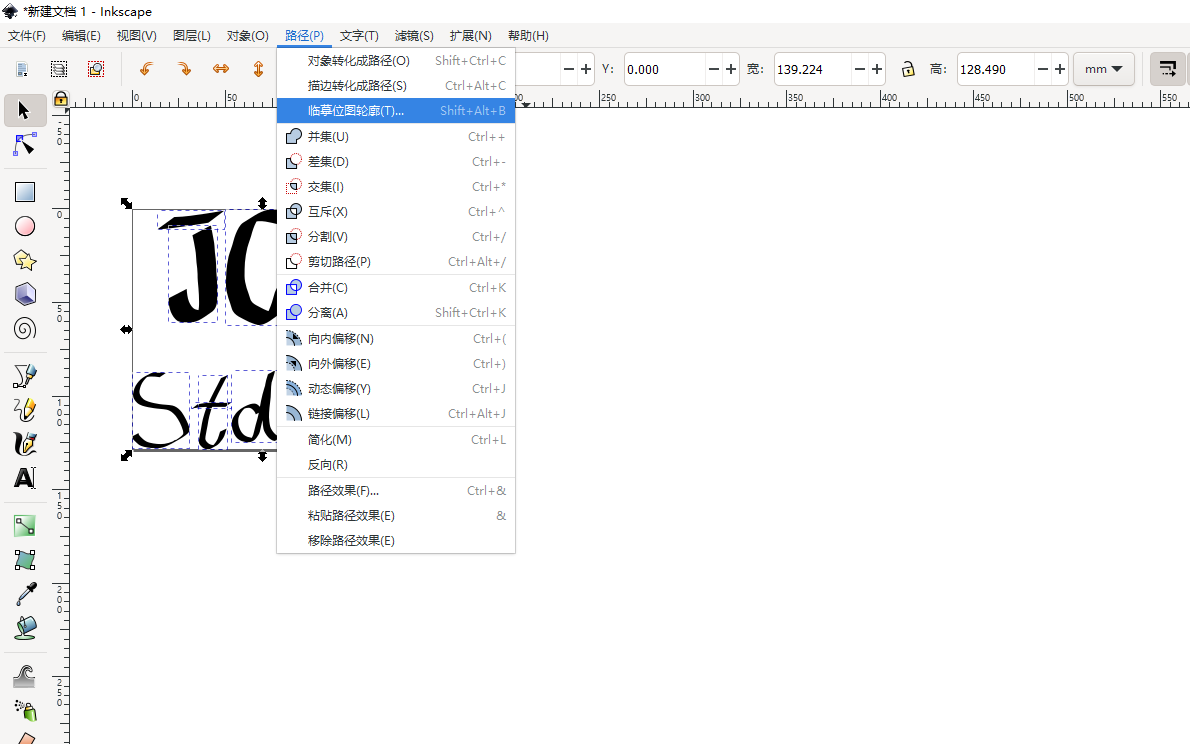Screen dimensions: 1190x744
Task: Open the 视图(V) menu
Action: pos(137,36)
